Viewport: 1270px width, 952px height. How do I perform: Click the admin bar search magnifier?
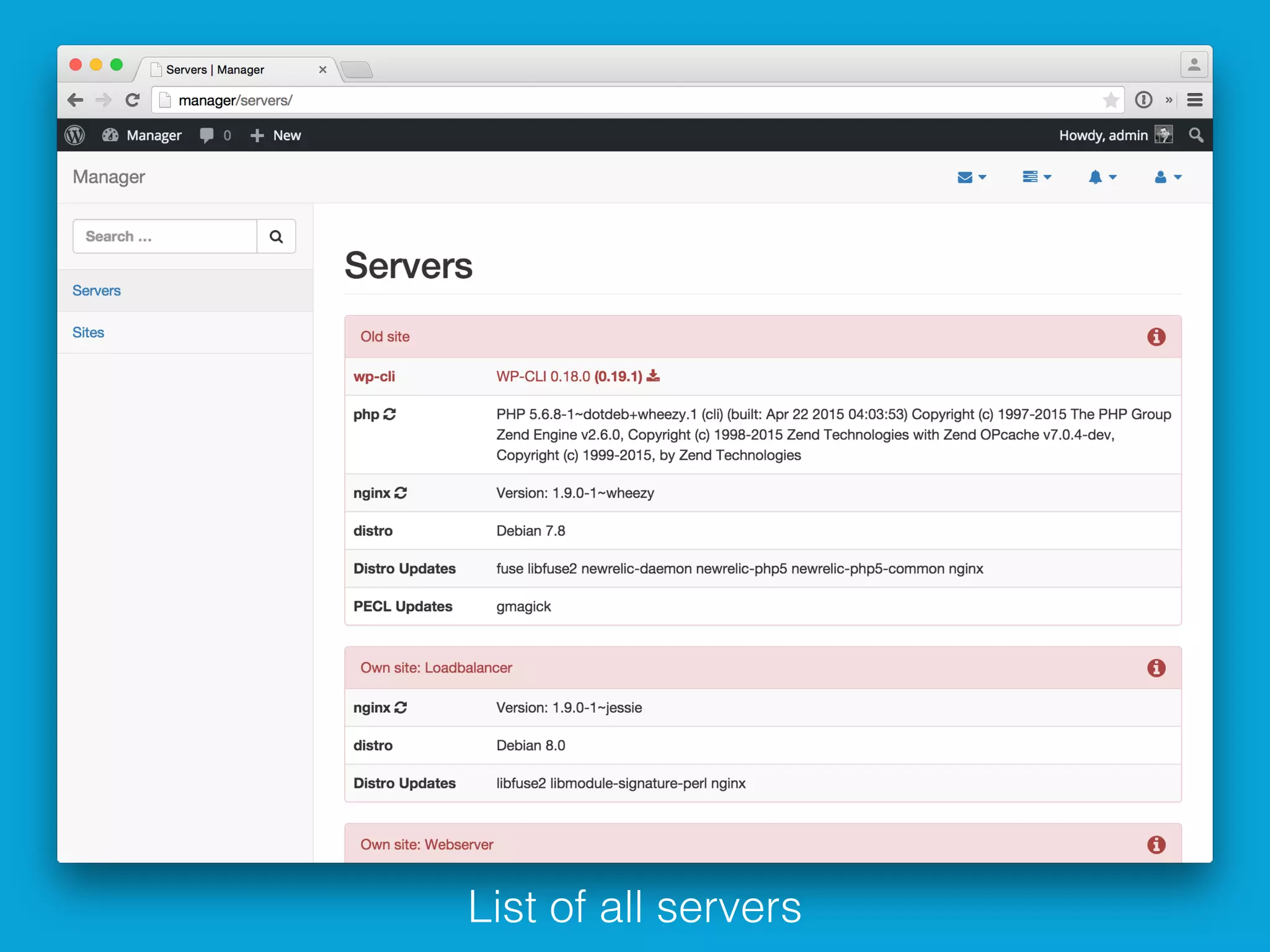pos(1196,135)
